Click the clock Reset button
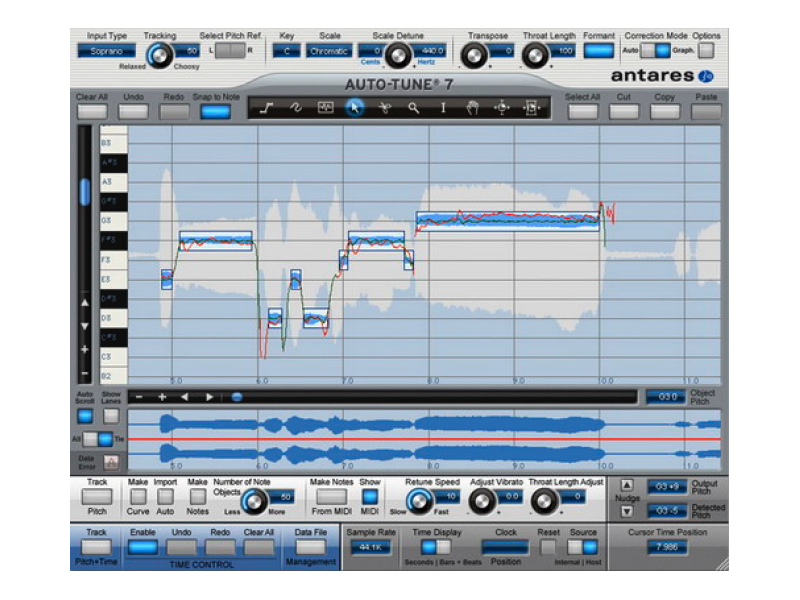The image size is (800, 600). tap(548, 547)
